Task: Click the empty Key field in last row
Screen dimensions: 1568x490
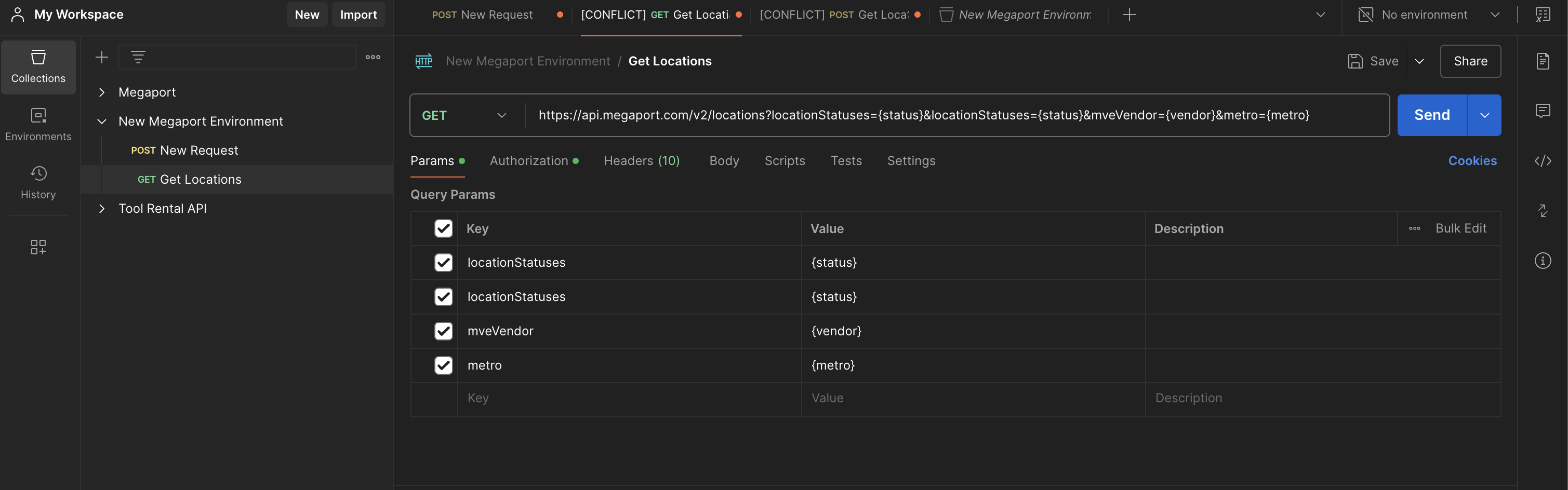Action: click(629, 398)
